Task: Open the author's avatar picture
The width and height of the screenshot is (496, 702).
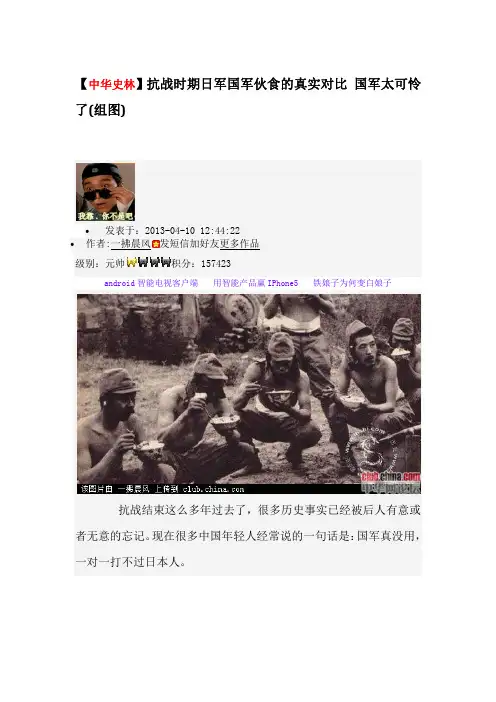Action: click(x=105, y=192)
